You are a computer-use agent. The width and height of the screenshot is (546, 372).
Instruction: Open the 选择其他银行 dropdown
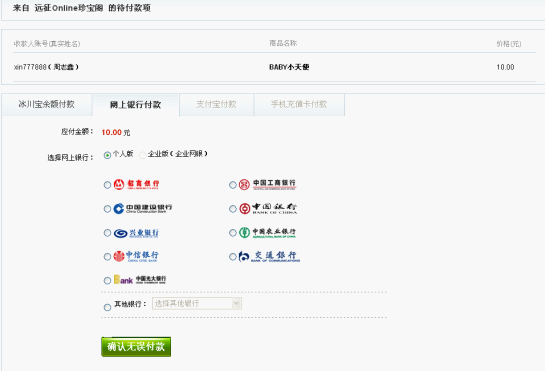197,303
